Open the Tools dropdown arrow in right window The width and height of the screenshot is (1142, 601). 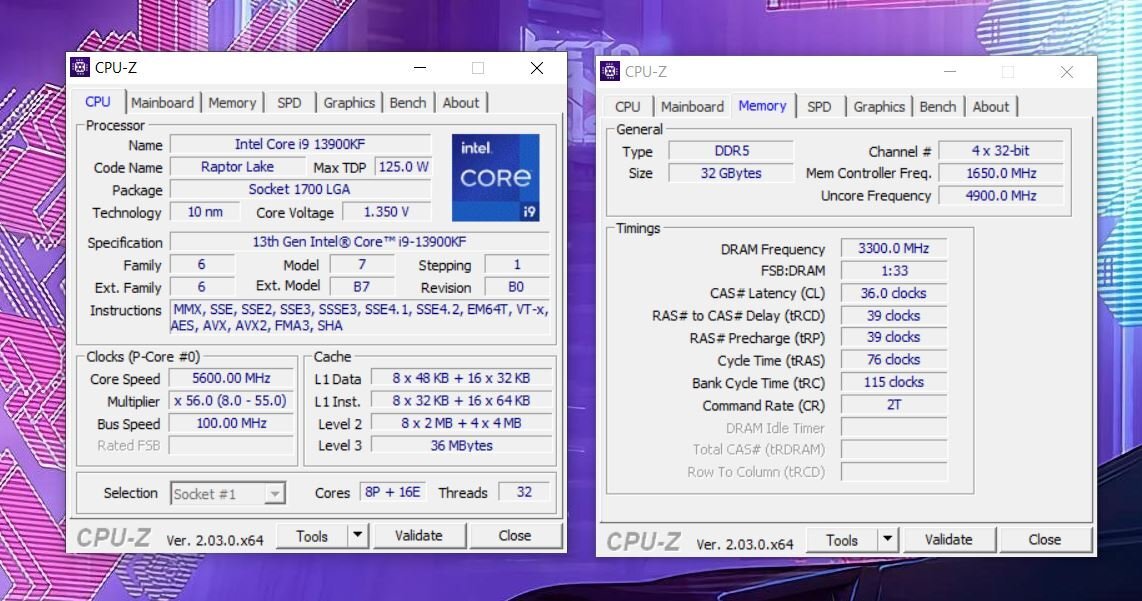click(x=887, y=540)
